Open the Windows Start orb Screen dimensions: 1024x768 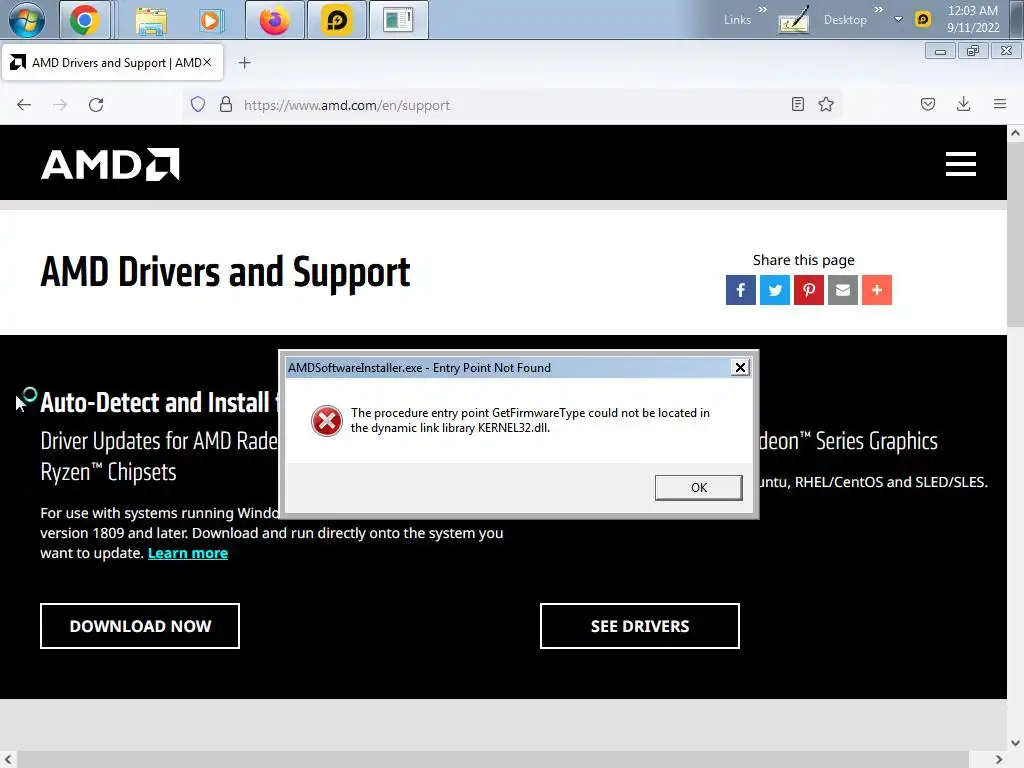coord(27,20)
